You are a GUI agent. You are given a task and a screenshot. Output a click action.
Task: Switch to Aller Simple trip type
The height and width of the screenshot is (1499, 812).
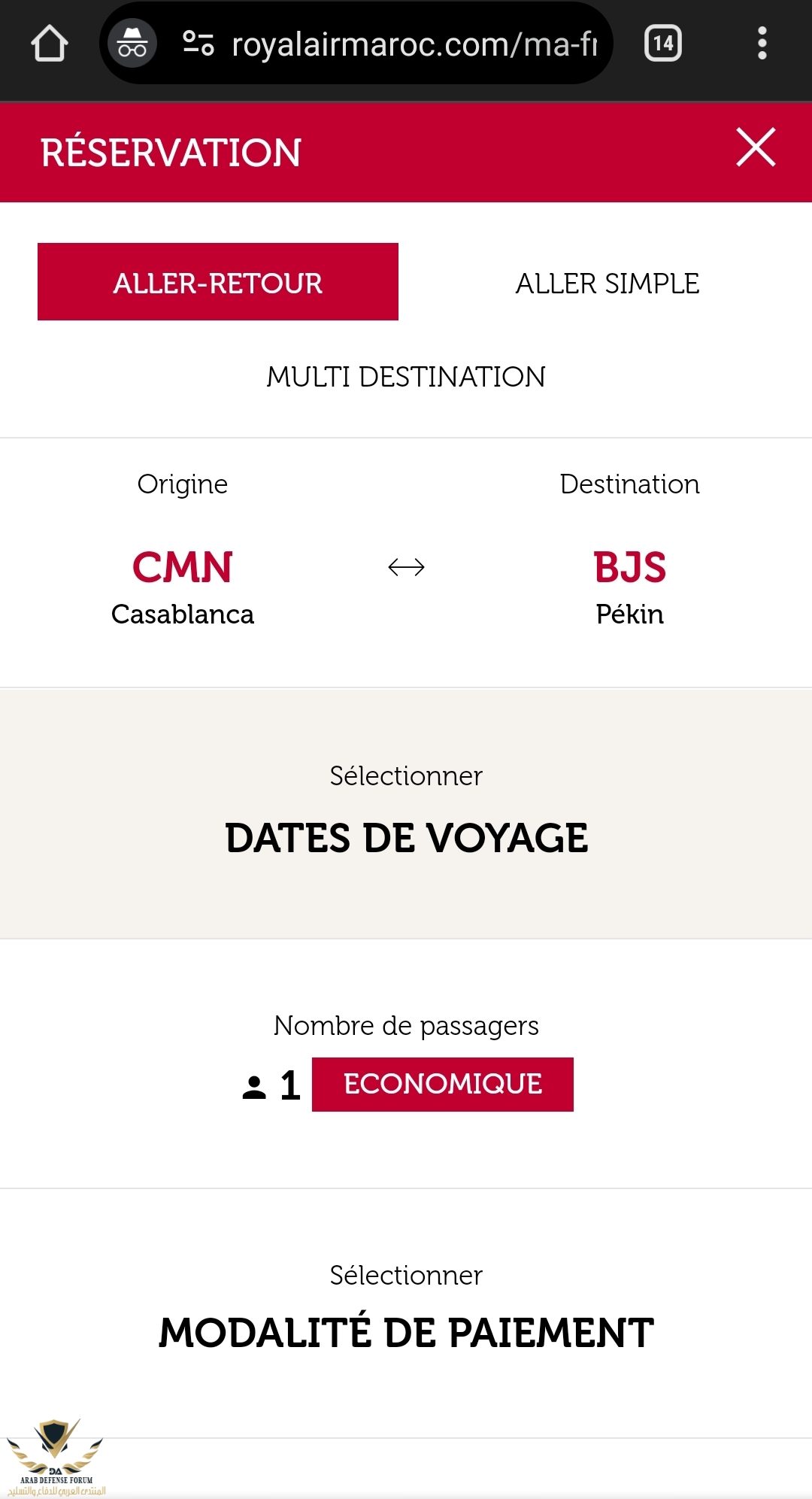pyautogui.click(x=607, y=284)
